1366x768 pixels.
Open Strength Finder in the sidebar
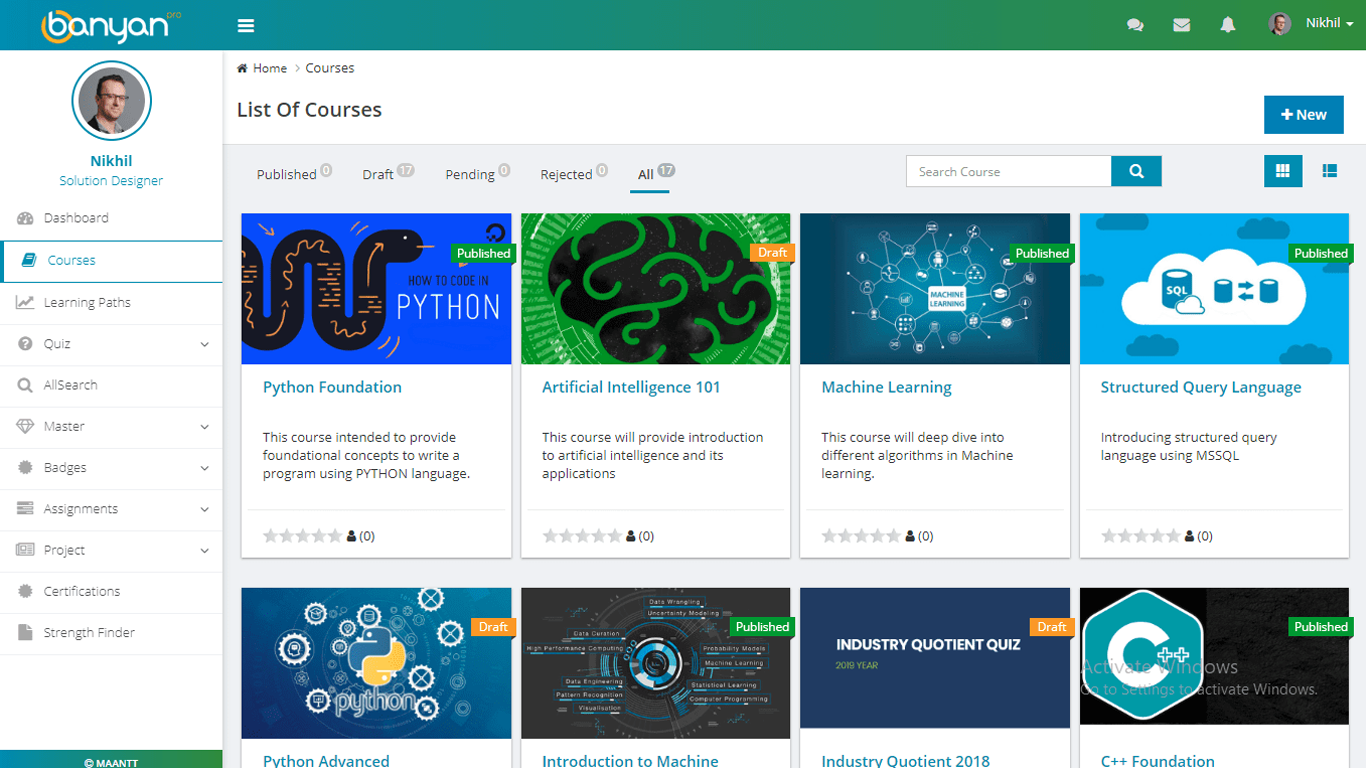click(x=111, y=633)
